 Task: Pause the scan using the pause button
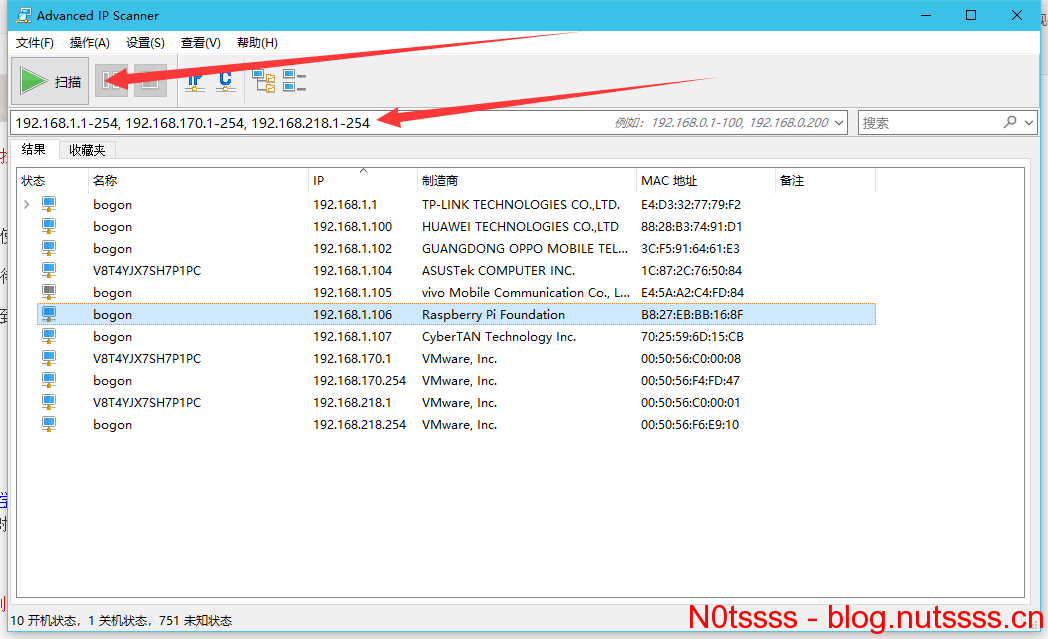[x=111, y=81]
